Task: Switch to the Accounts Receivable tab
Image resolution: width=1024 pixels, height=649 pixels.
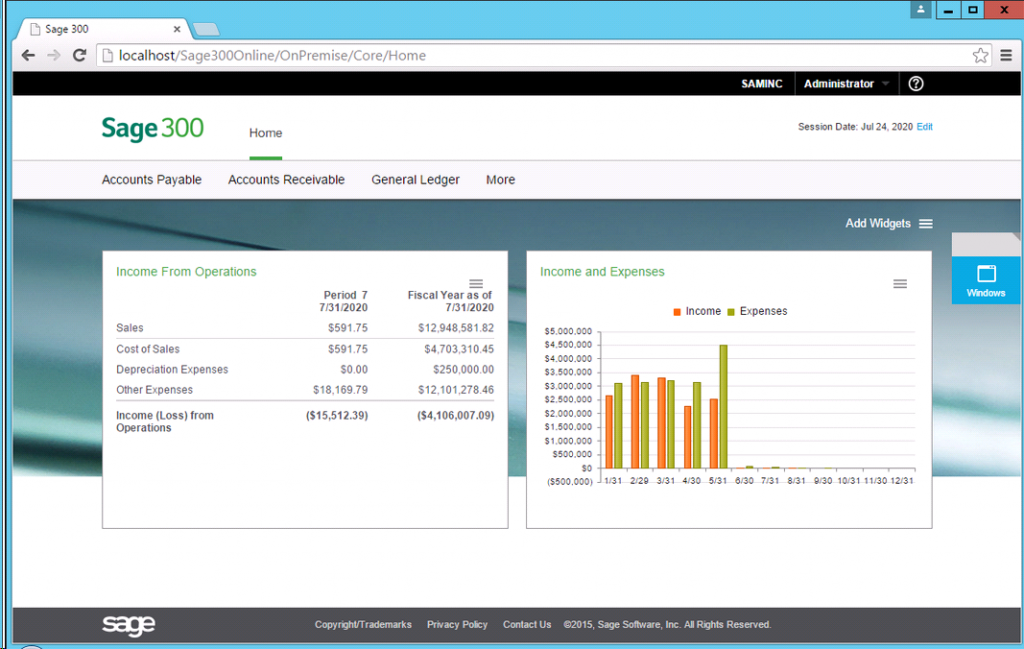Action: 286,180
